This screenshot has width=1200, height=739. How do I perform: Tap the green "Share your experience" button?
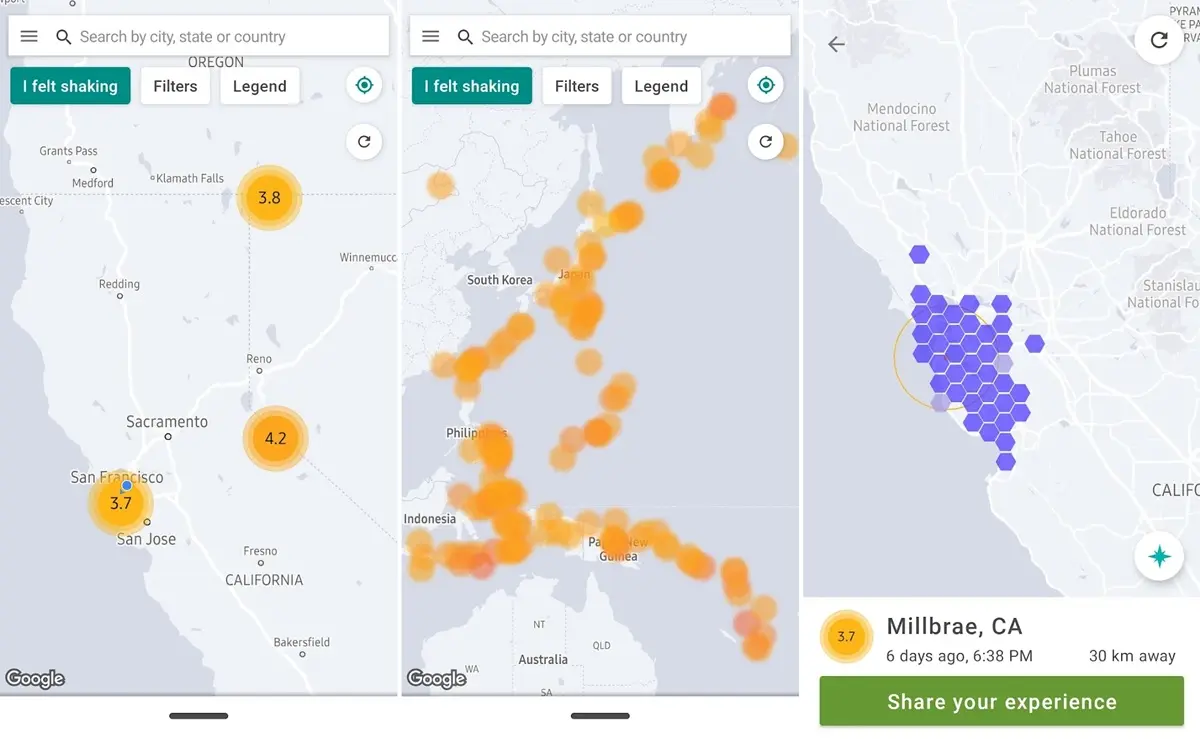click(x=1001, y=701)
